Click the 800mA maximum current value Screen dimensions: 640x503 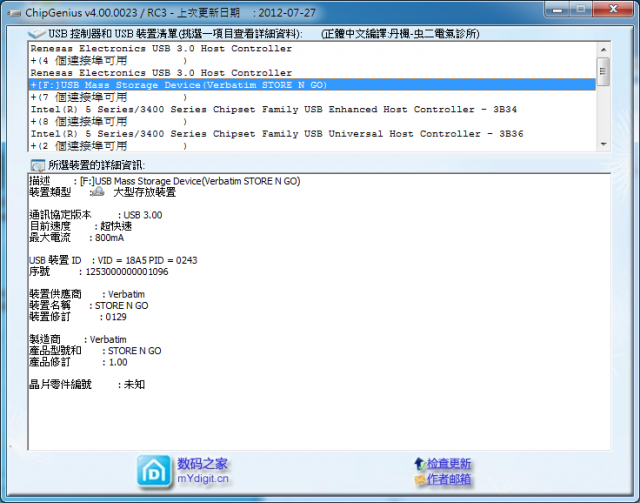109,238
